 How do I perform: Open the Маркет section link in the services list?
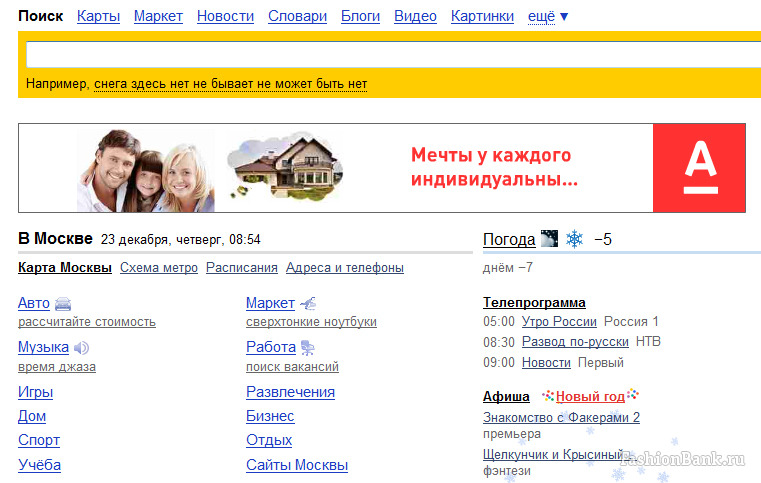270,303
